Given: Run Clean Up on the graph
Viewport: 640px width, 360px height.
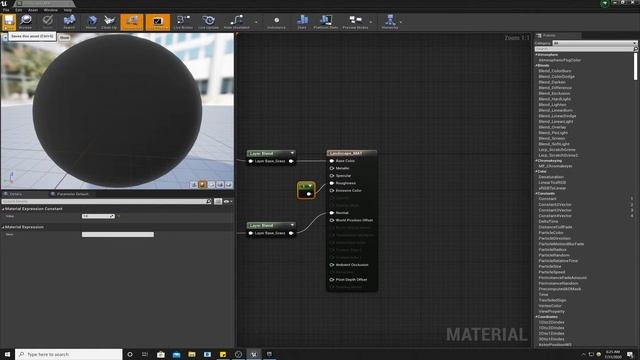Looking at the screenshot, I should 109,22.
